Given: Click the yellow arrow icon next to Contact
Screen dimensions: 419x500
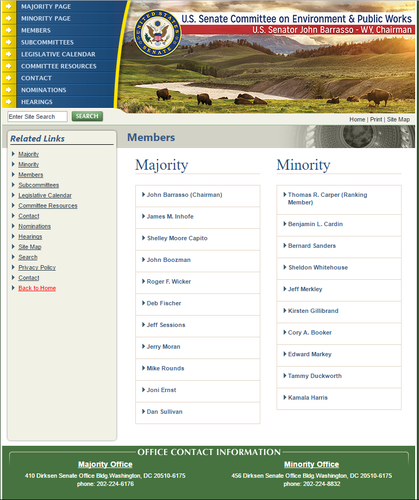Looking at the screenshot, I should (9, 78).
